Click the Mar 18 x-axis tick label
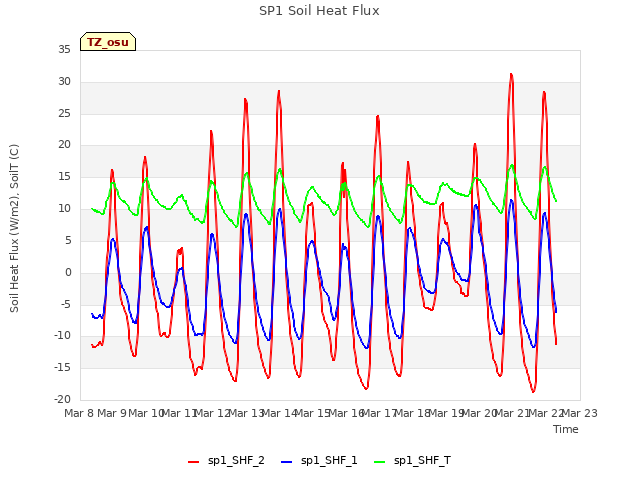This screenshot has width=640, height=480. (412, 413)
